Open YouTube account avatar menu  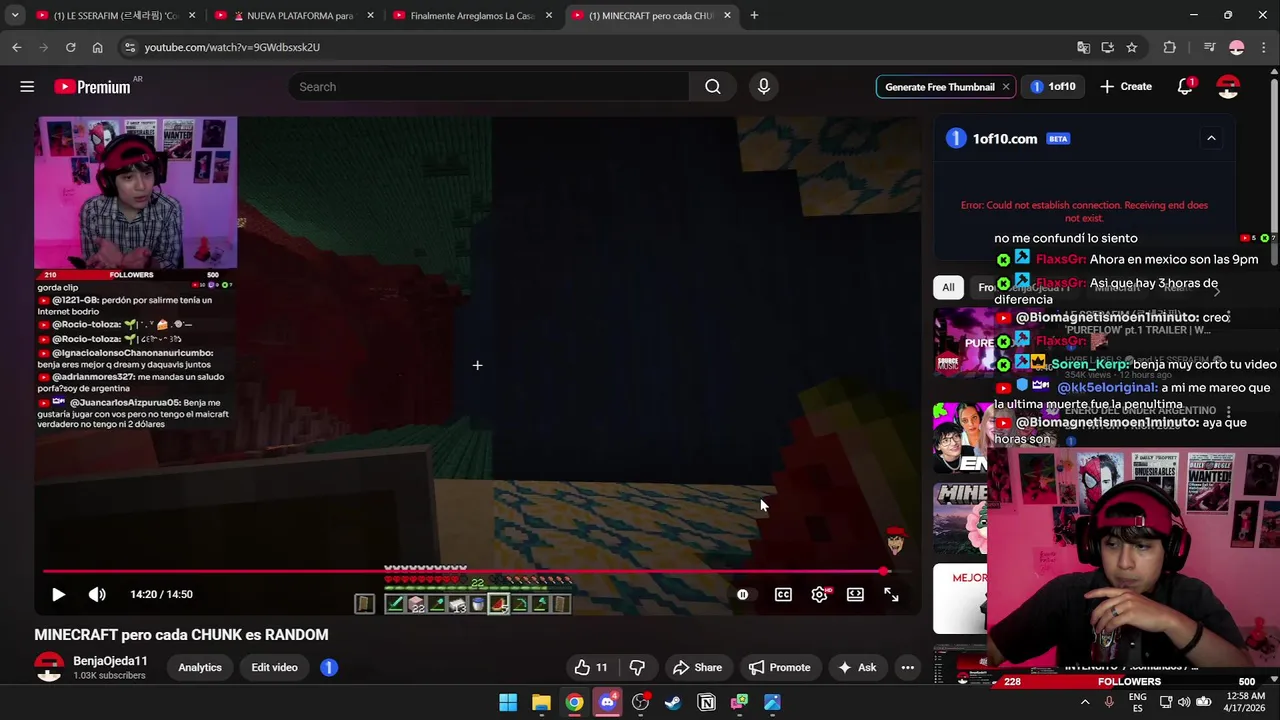pos(1228,87)
